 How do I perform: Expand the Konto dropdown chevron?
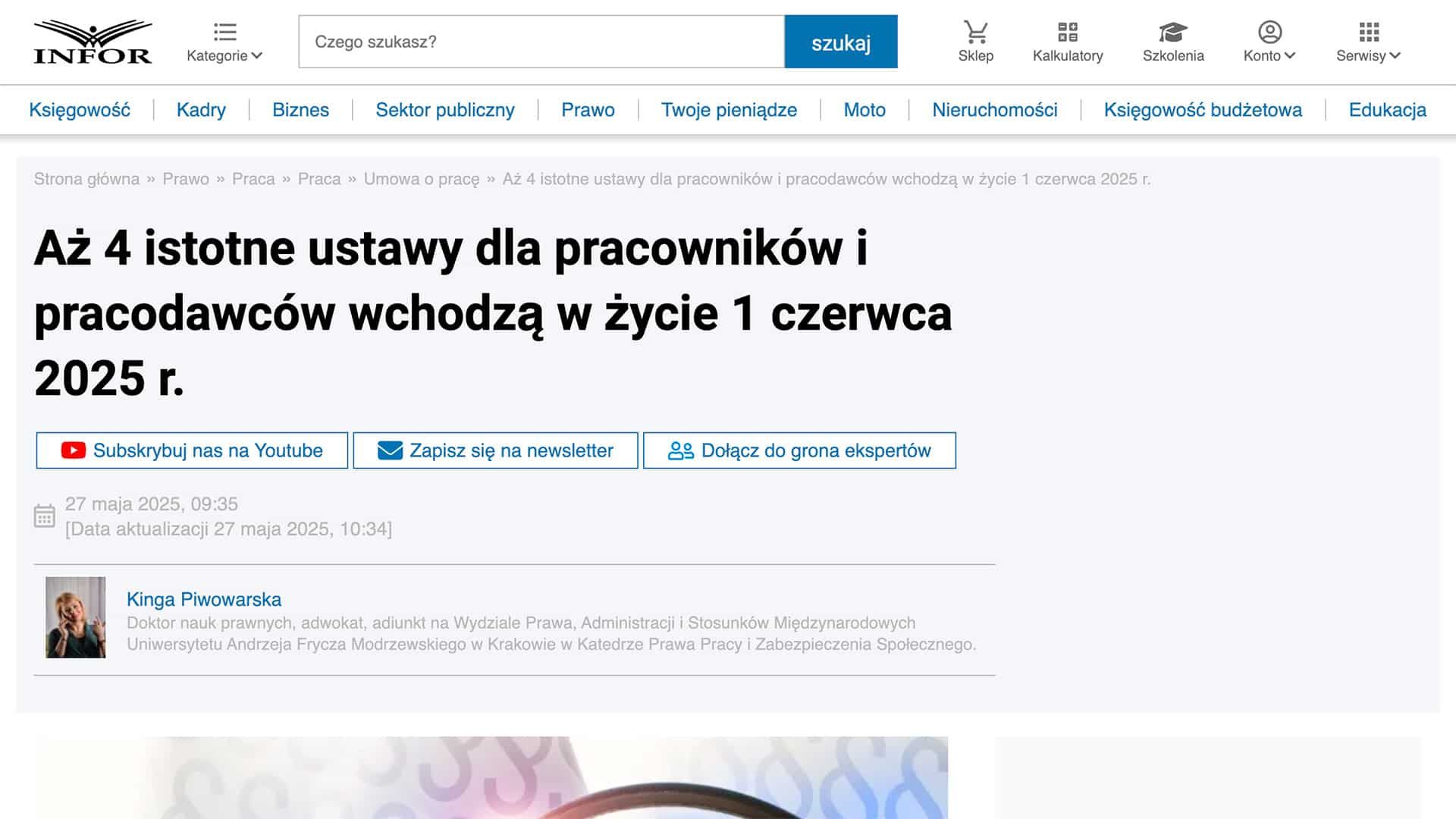tap(1290, 55)
